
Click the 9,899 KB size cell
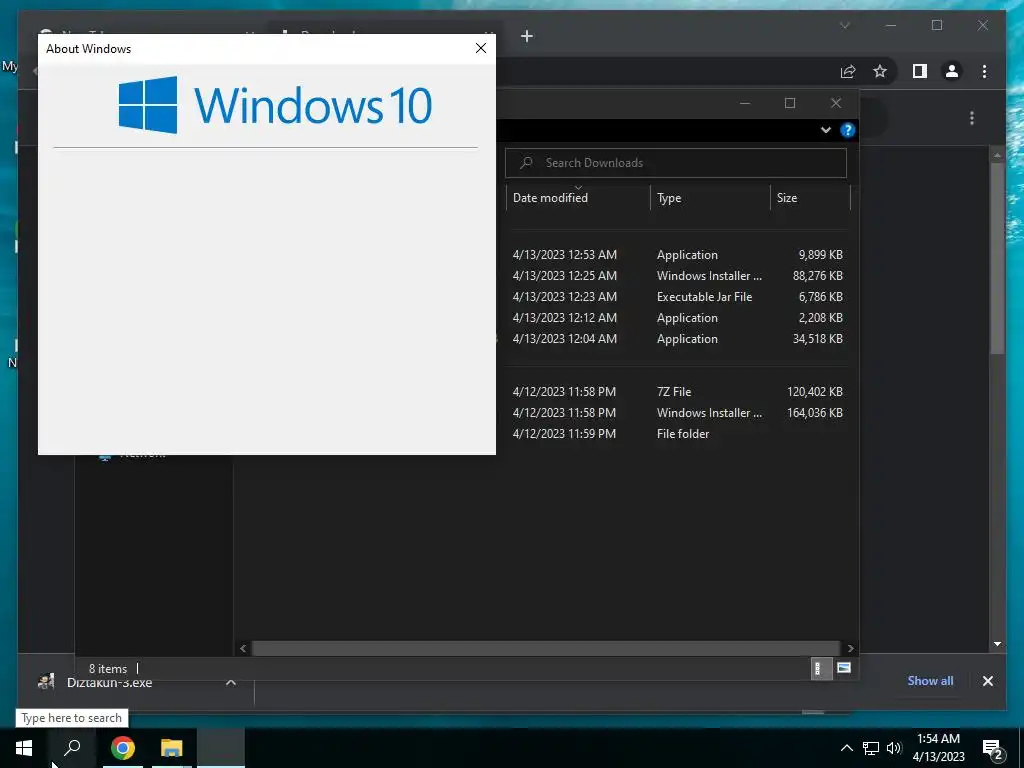pos(820,255)
